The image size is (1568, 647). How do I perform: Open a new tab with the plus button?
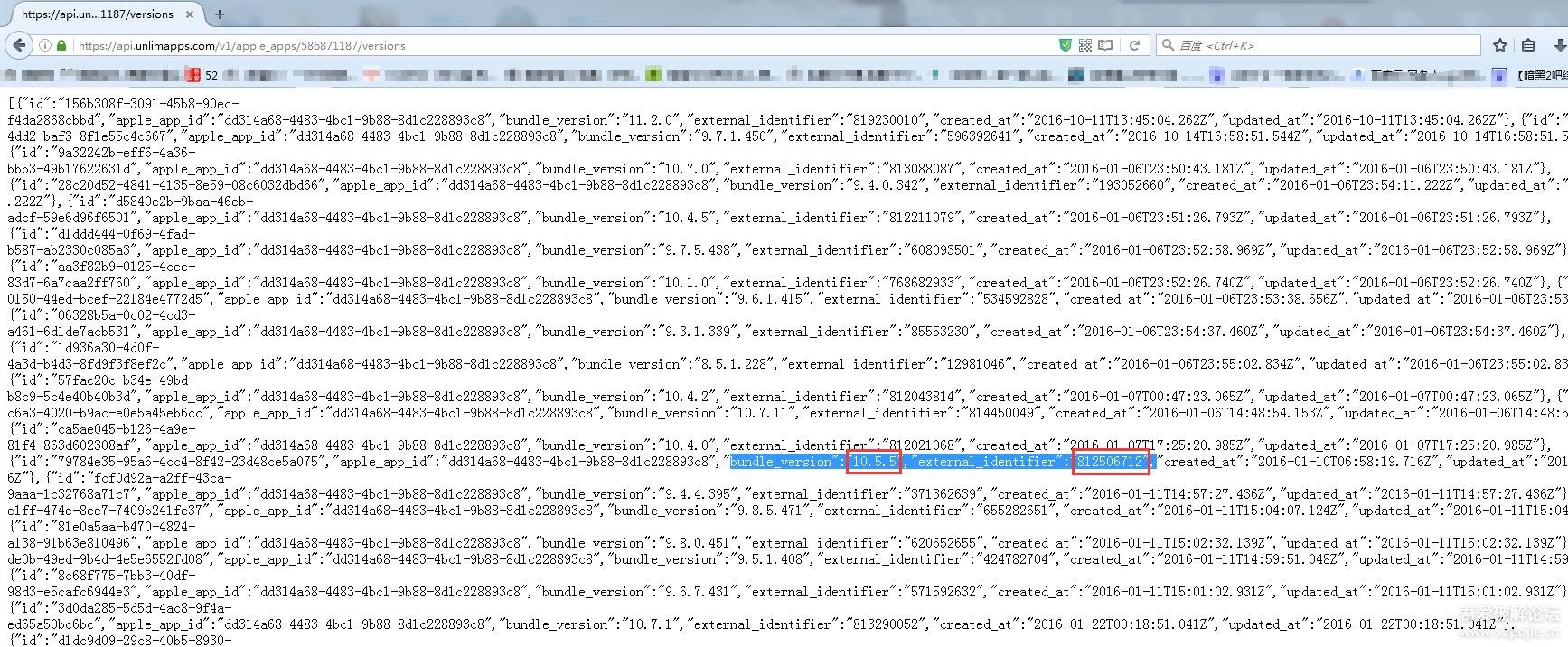[x=219, y=14]
